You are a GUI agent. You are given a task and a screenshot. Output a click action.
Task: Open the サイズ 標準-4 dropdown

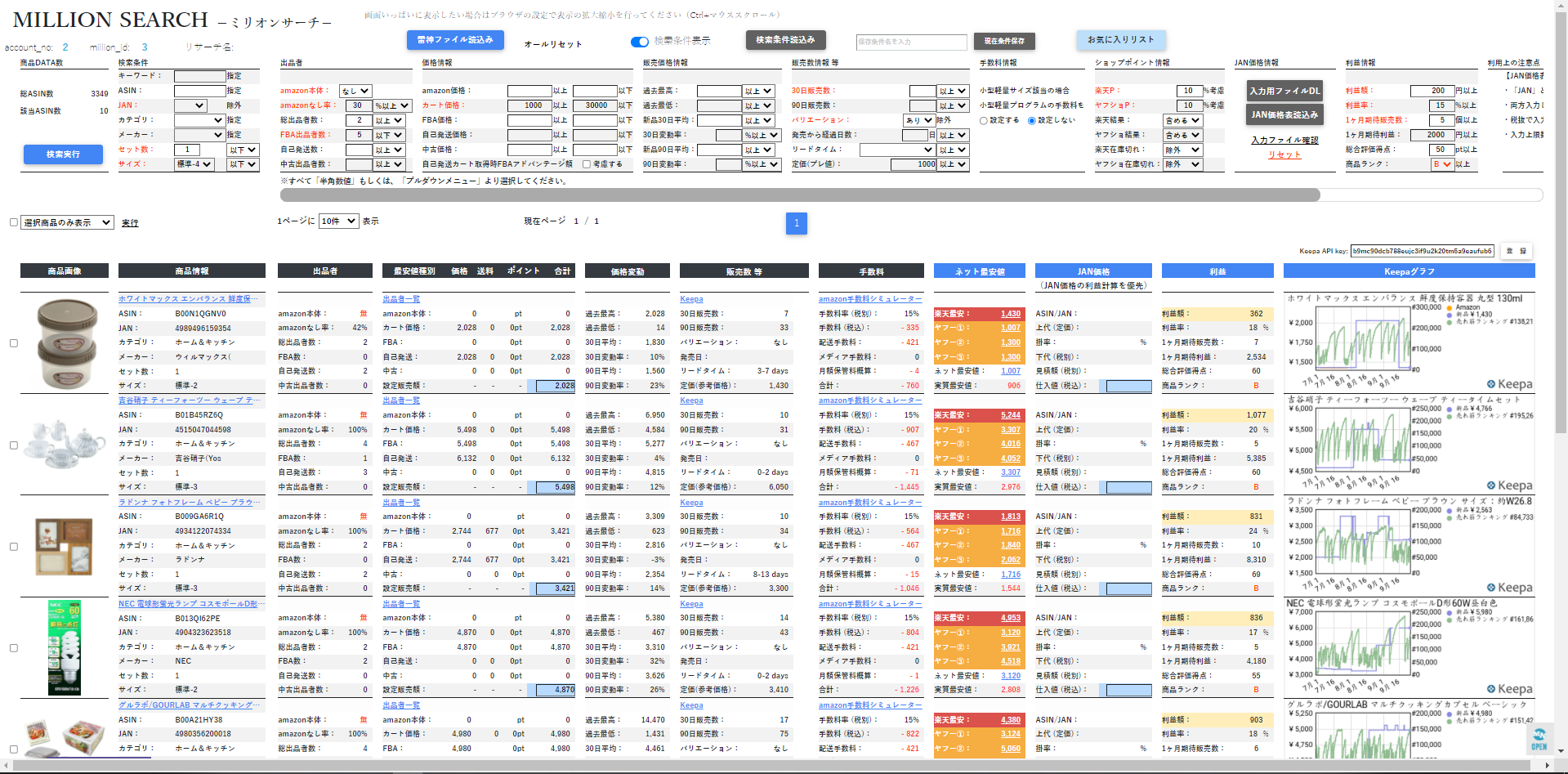[x=194, y=164]
